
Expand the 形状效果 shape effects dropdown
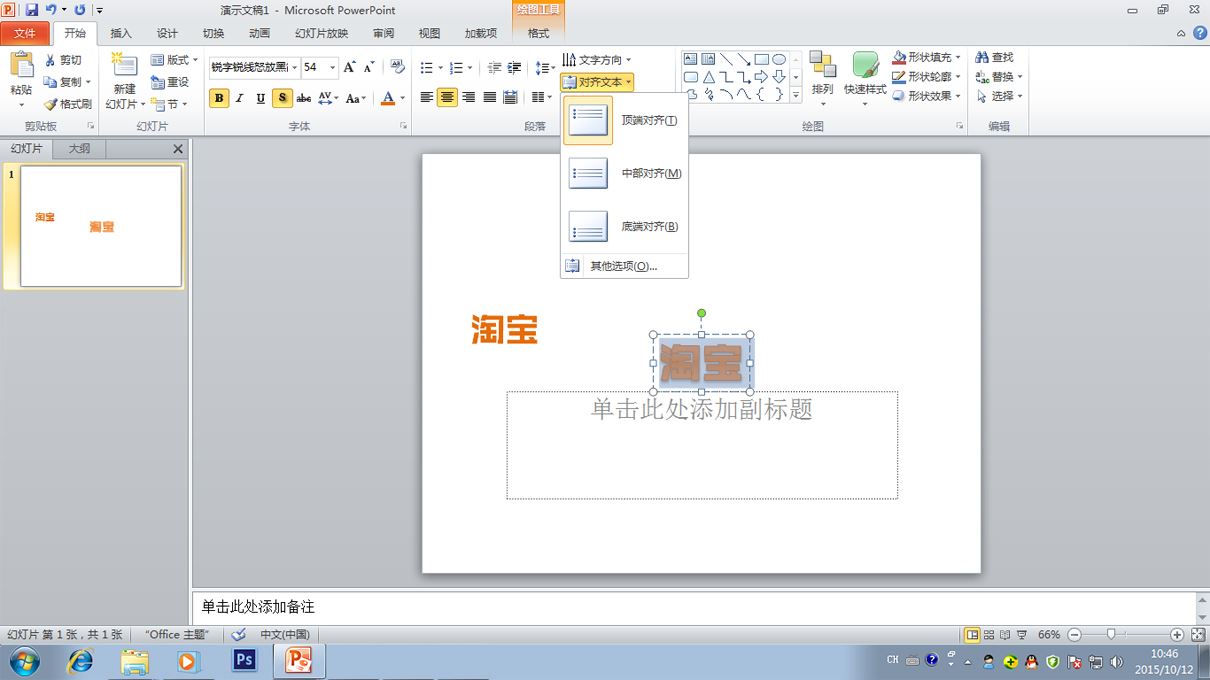tap(927, 96)
